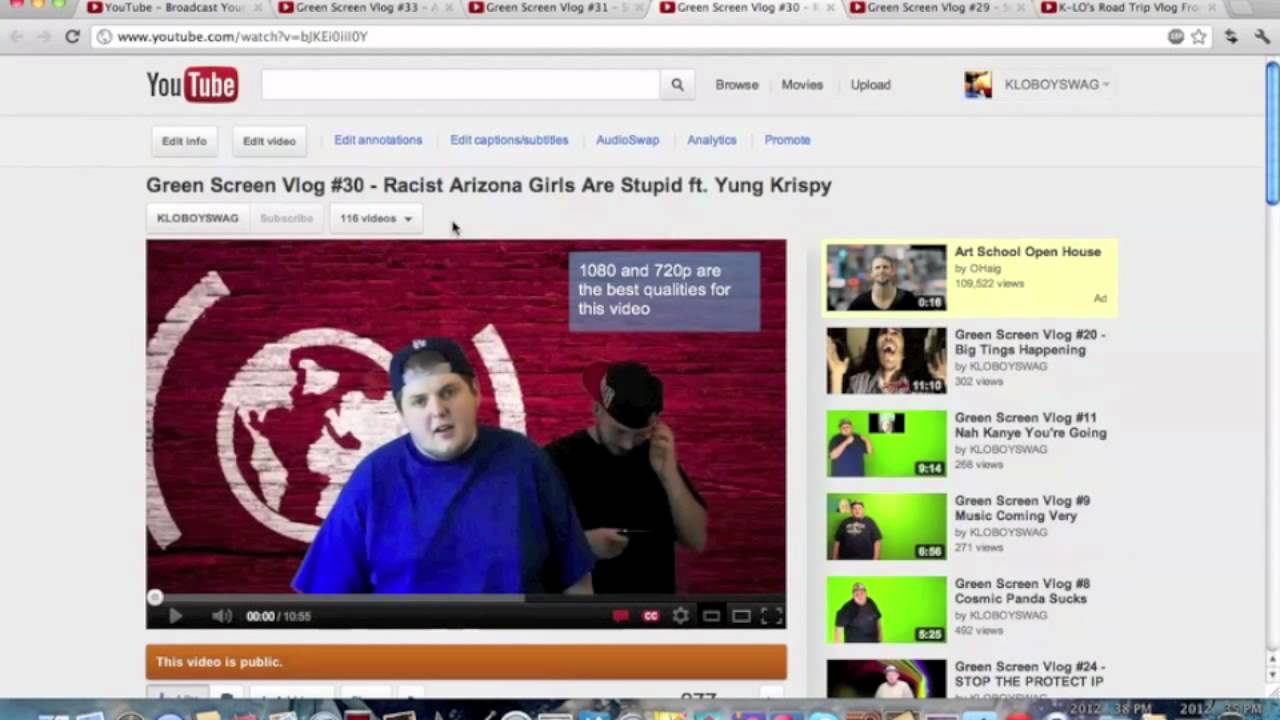Click Green Screen Vlog #8 title link
Screen dimensions: 1280x720
click(1022, 591)
